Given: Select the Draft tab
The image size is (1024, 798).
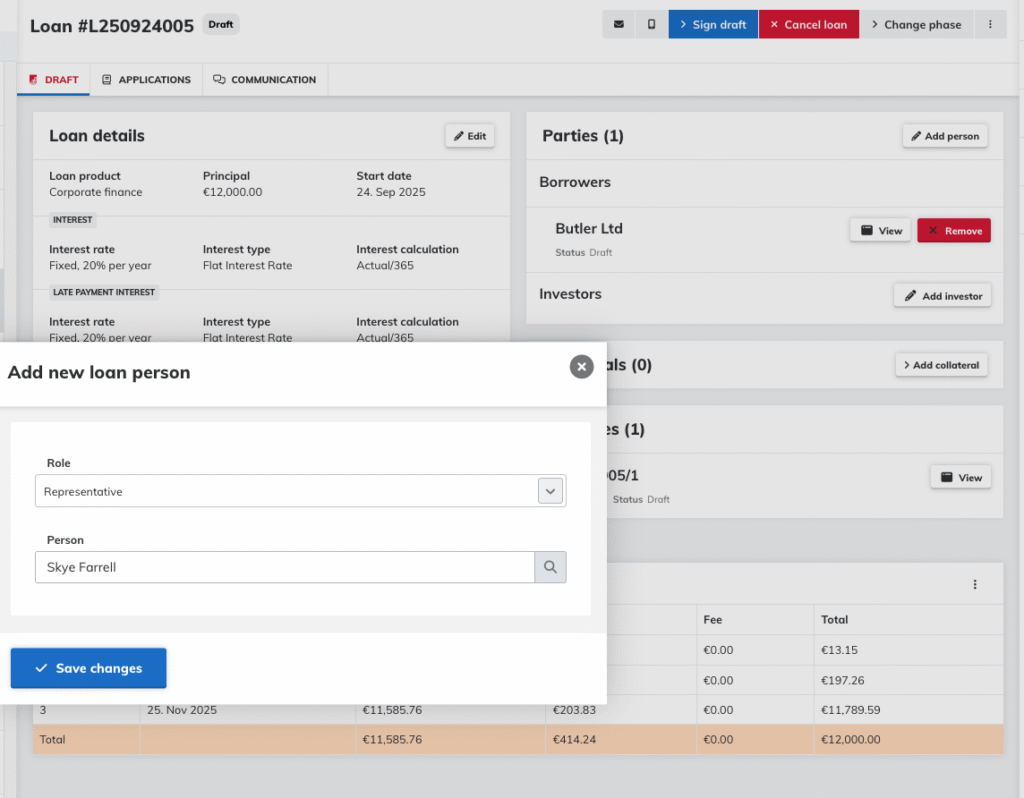Looking at the screenshot, I should point(53,80).
